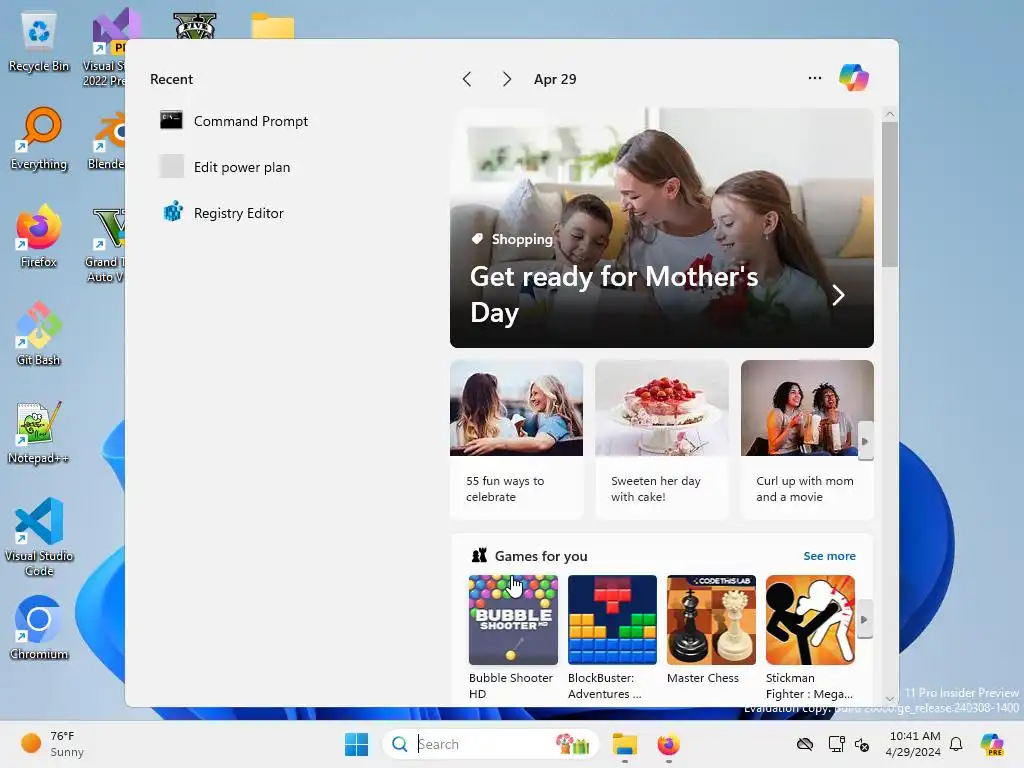This screenshot has height=768, width=1024.
Task: Open the weather widget showing 76°F
Action: [x=54, y=744]
